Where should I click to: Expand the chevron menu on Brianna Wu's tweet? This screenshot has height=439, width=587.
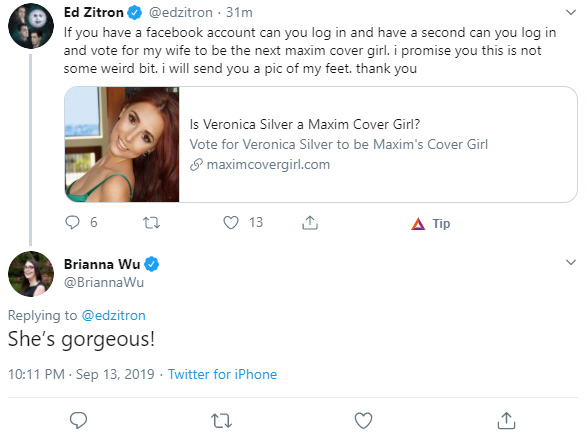[x=571, y=262]
